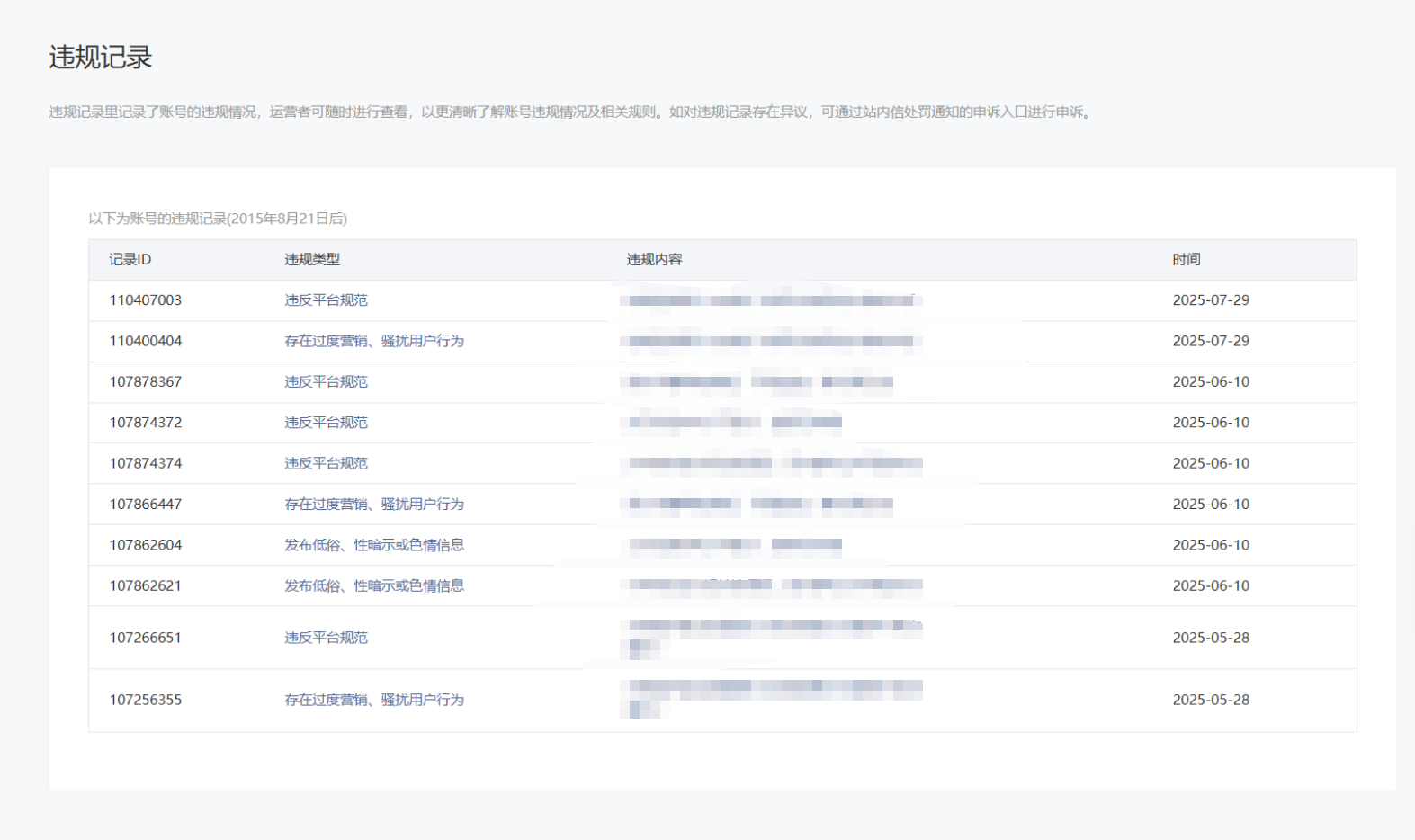Open violation type link for record 110407003
Viewport: 1415px width, 840px height.
coord(326,300)
